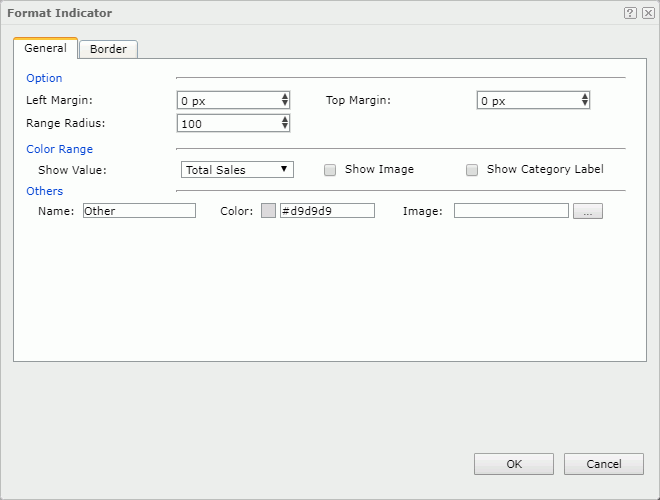Enable the Show Category Label checkbox
The image size is (660, 500).
click(x=472, y=170)
